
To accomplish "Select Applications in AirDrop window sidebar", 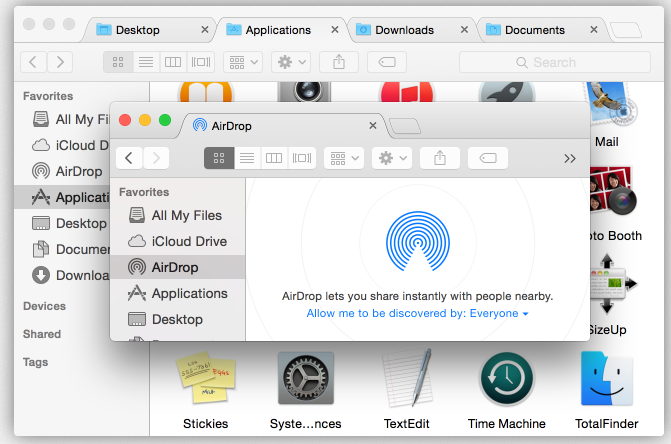I will coord(178,293).
